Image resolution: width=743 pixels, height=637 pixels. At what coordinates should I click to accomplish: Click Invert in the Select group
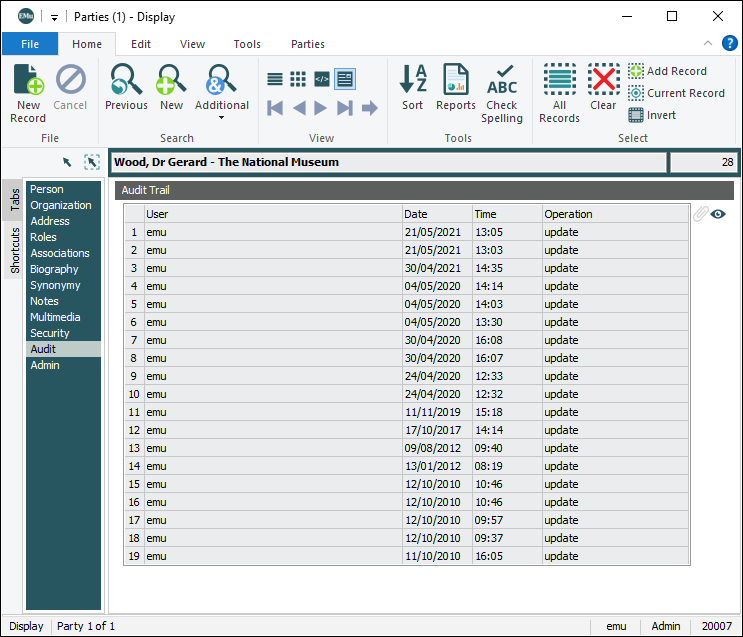pyautogui.click(x=652, y=115)
